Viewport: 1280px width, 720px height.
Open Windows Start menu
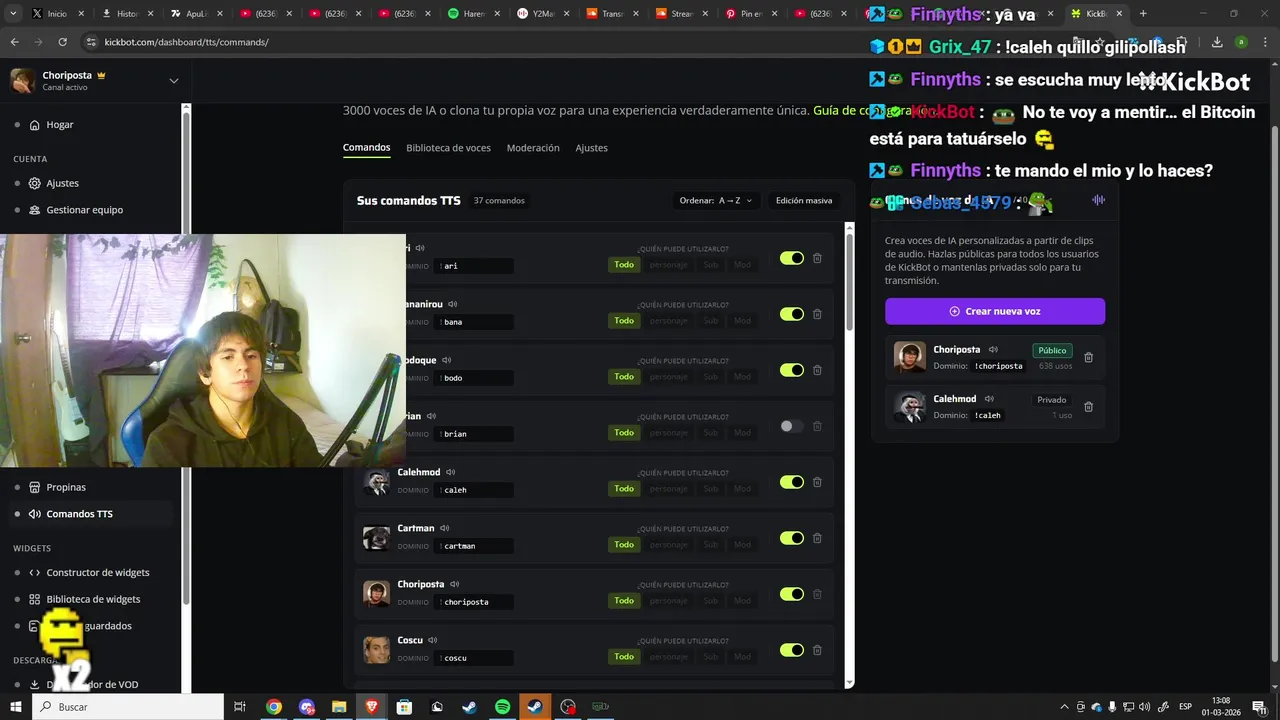pos(16,707)
